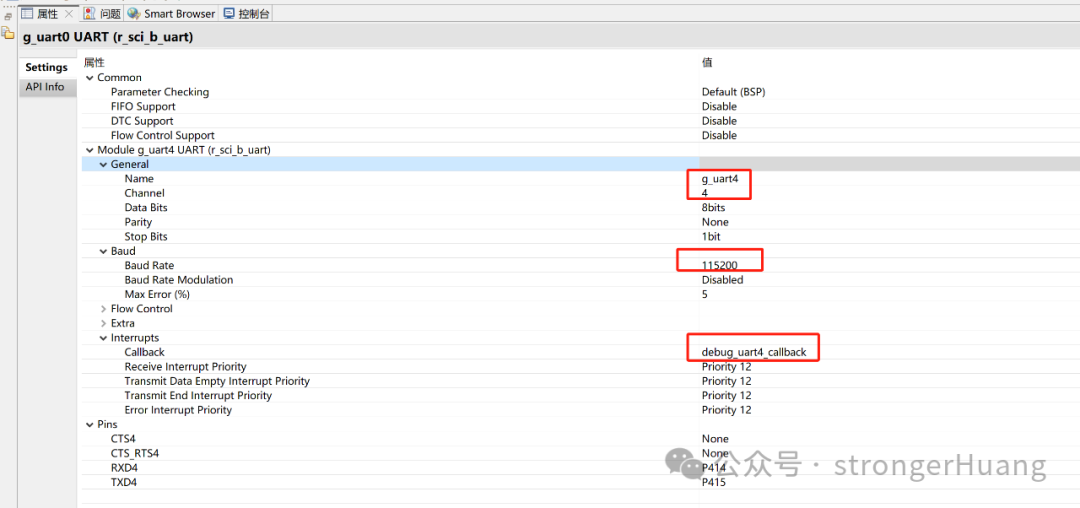This screenshot has width=1080, height=508.
Task: Expand the Flow Control group
Action: click(x=103, y=309)
